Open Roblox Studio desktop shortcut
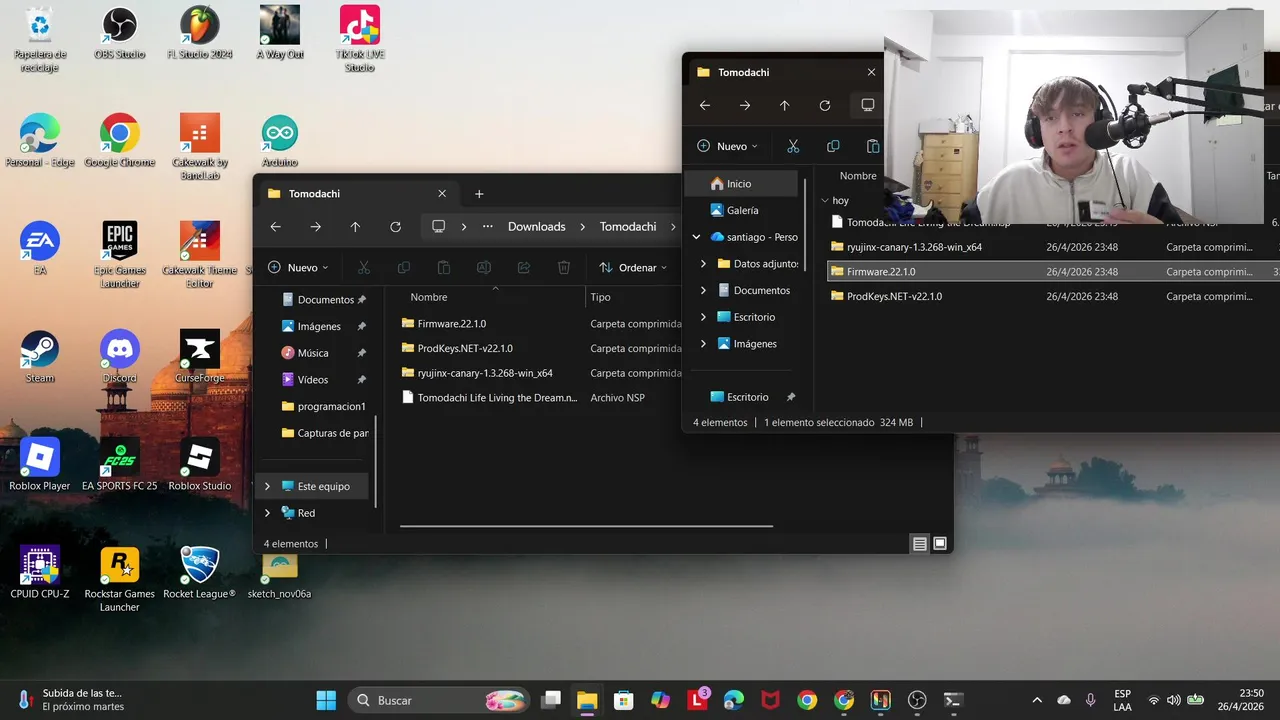Viewport: 1280px width, 720px height. [x=200, y=465]
